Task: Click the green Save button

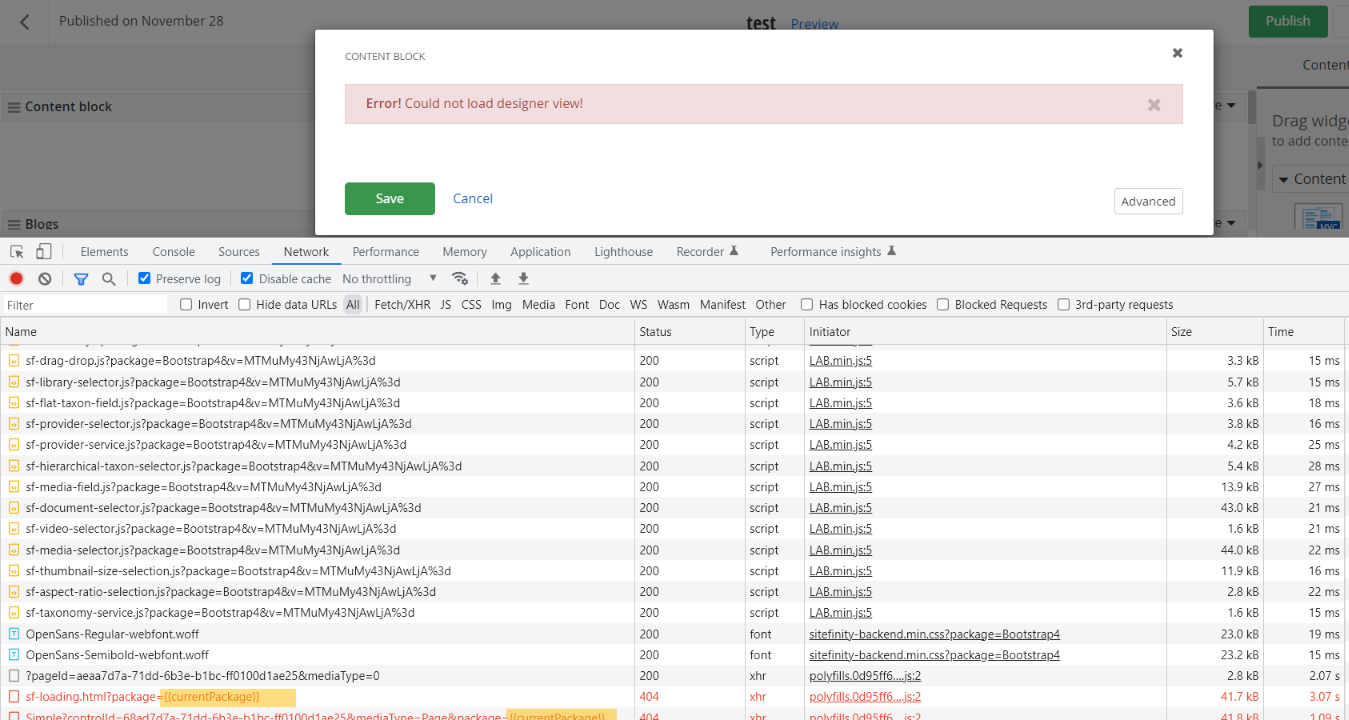Action: (x=390, y=198)
